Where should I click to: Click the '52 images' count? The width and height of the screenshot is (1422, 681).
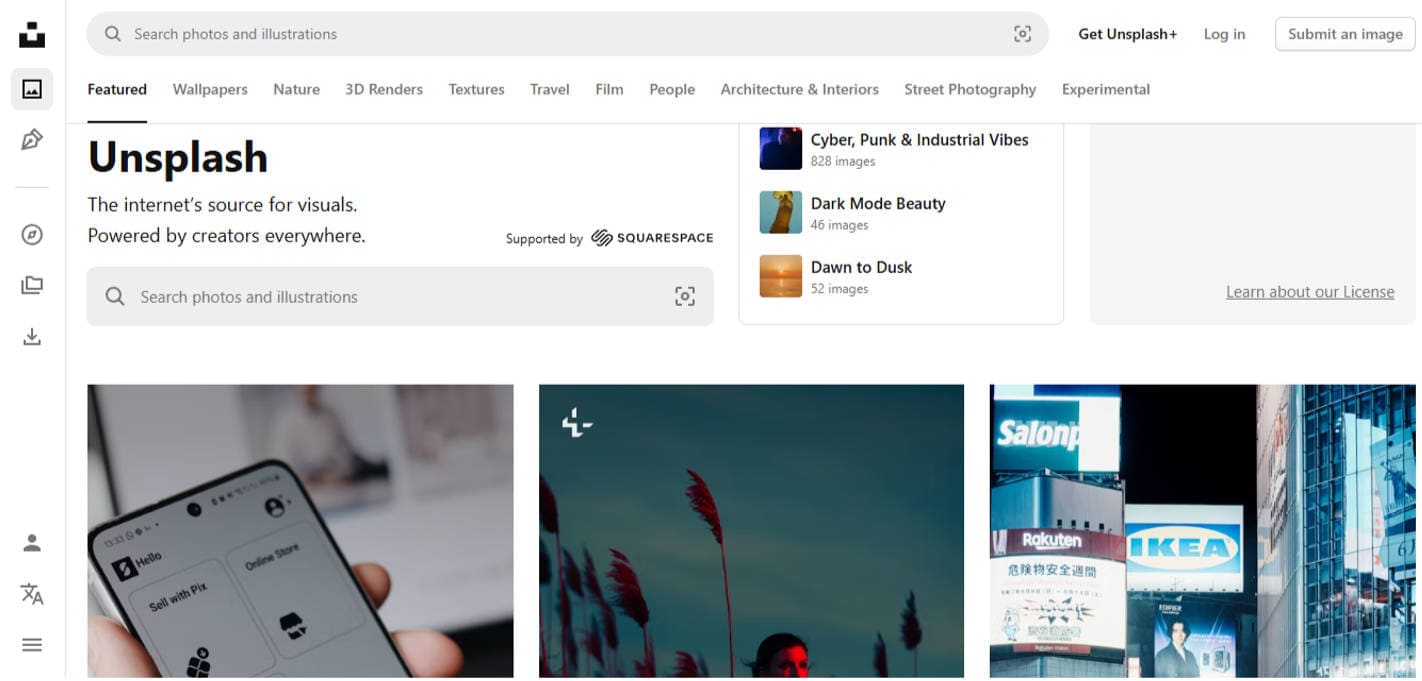coord(839,289)
